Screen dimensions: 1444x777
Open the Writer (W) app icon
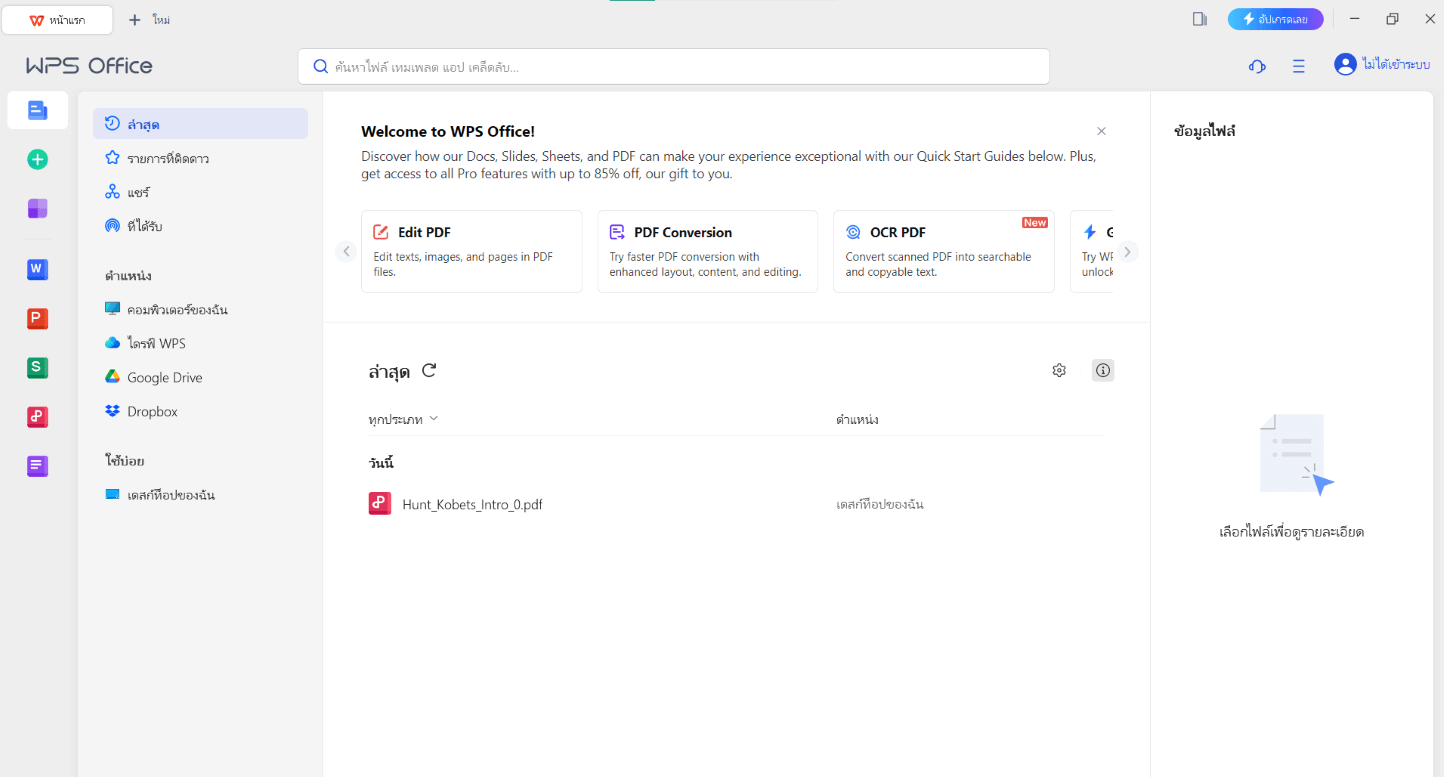[37, 270]
